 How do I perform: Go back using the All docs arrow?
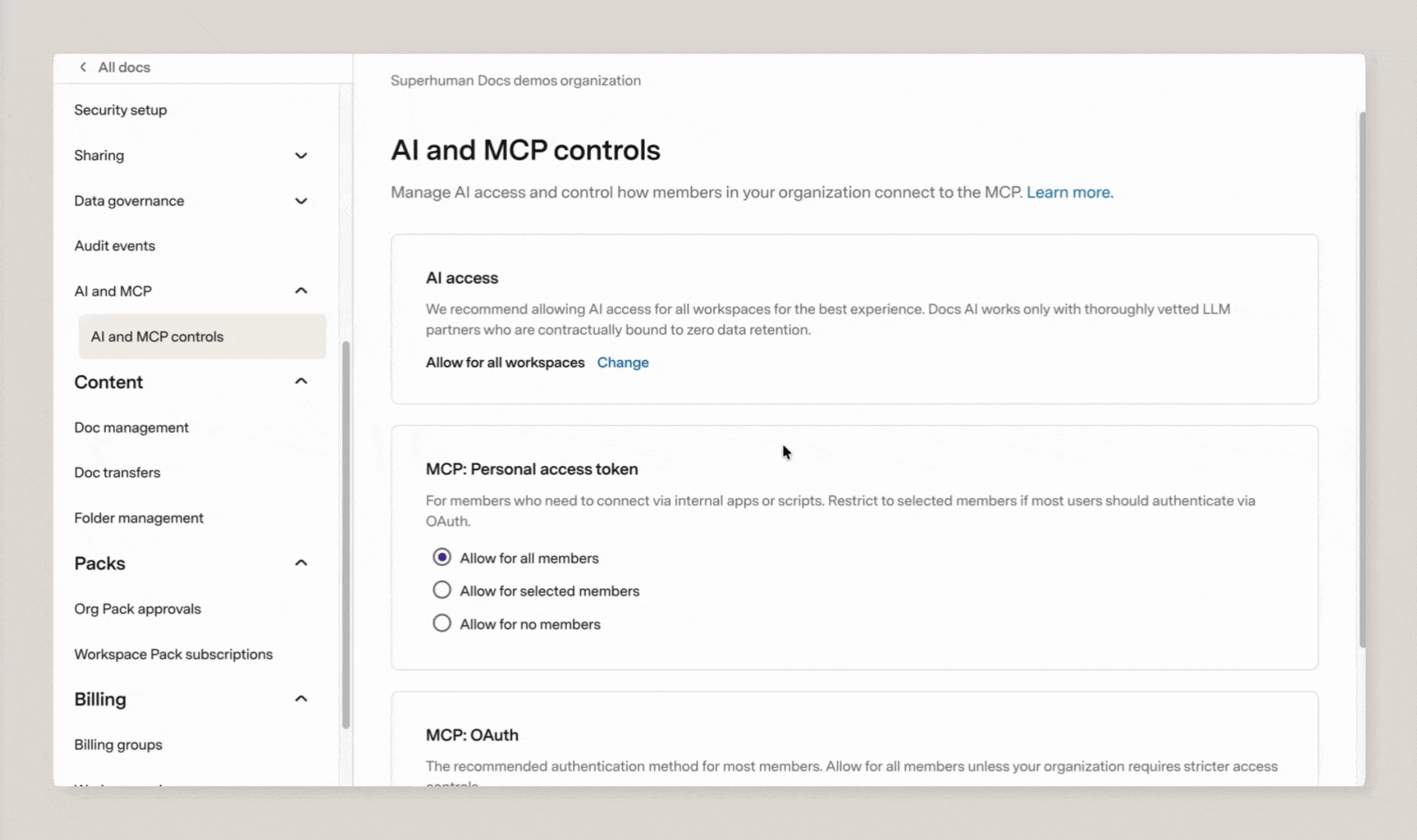83,68
